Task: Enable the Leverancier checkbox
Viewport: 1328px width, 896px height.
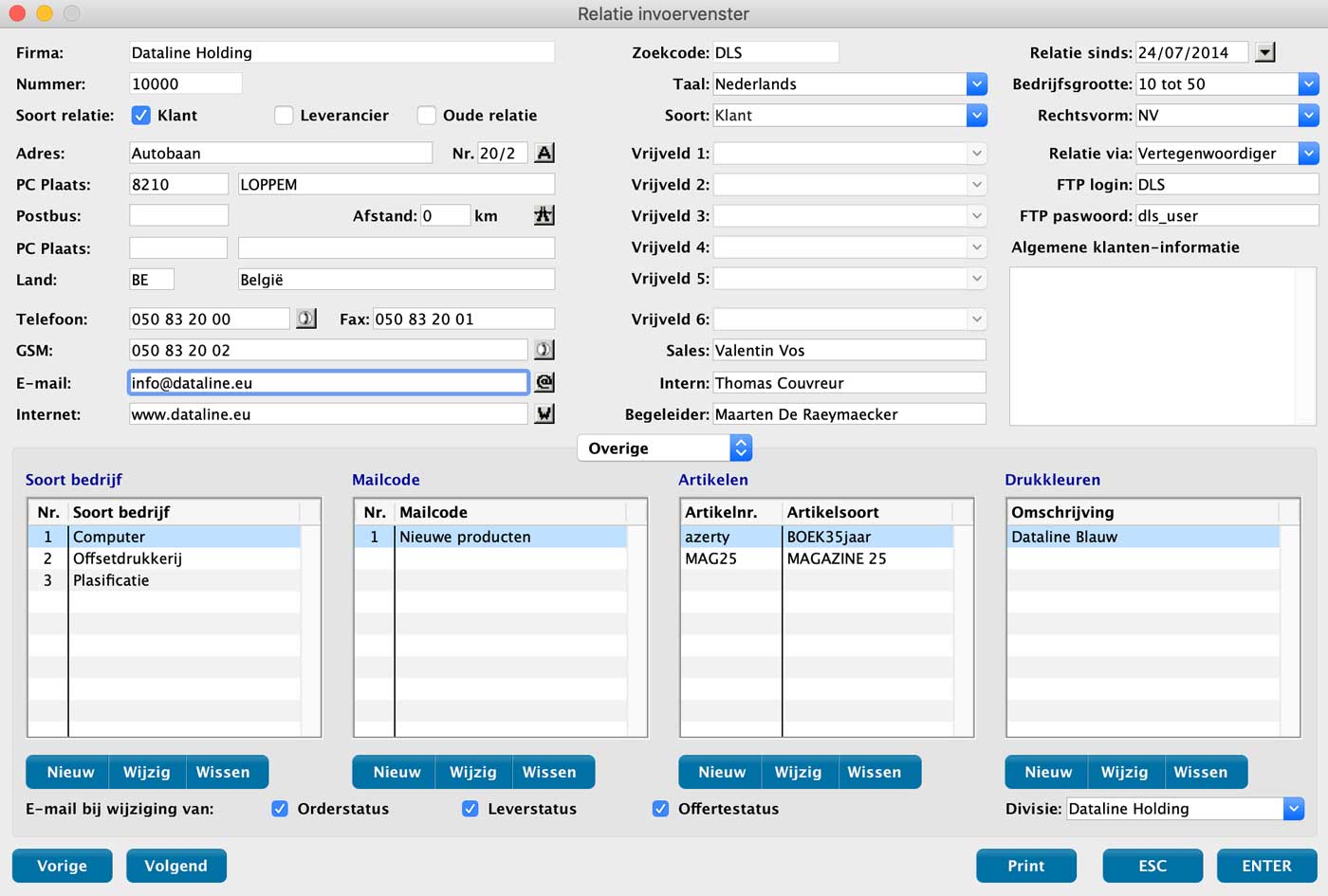Action: click(284, 115)
